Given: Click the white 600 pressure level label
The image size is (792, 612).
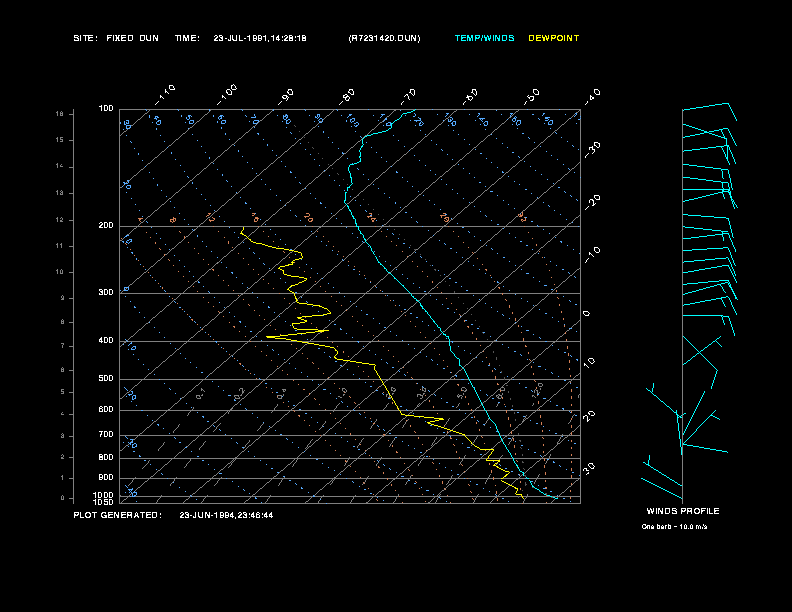Looking at the screenshot, I should [x=106, y=410].
